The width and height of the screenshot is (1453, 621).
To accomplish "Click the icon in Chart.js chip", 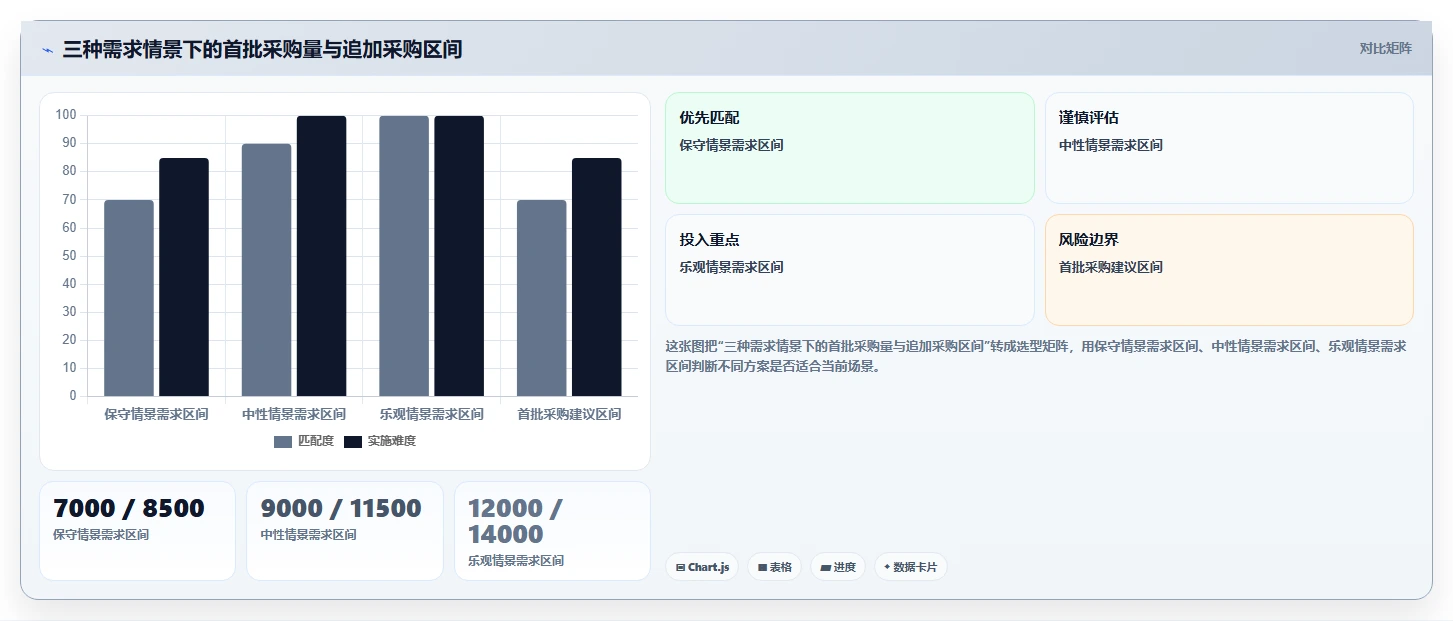I will pos(681,567).
